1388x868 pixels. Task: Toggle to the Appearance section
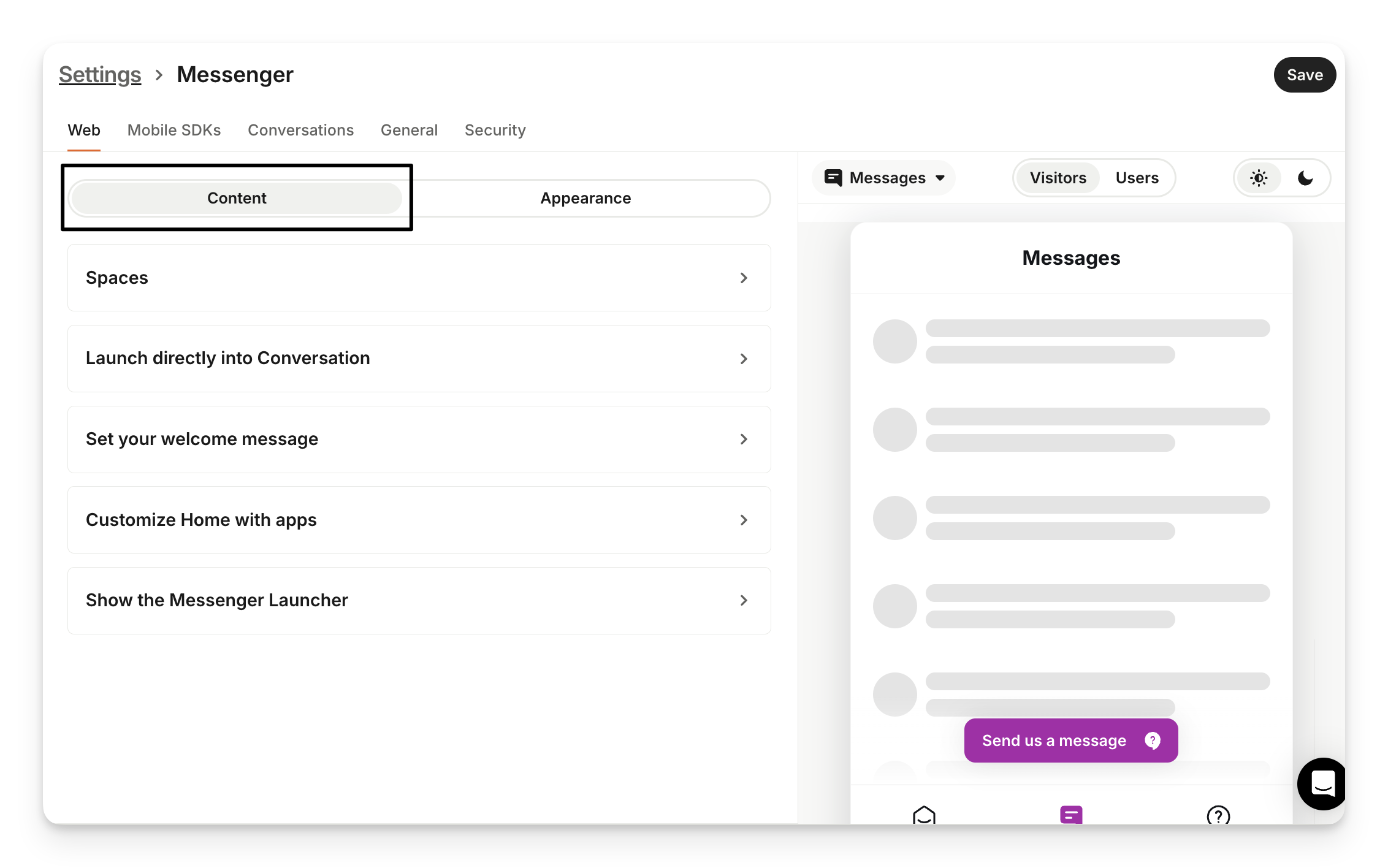pos(585,198)
